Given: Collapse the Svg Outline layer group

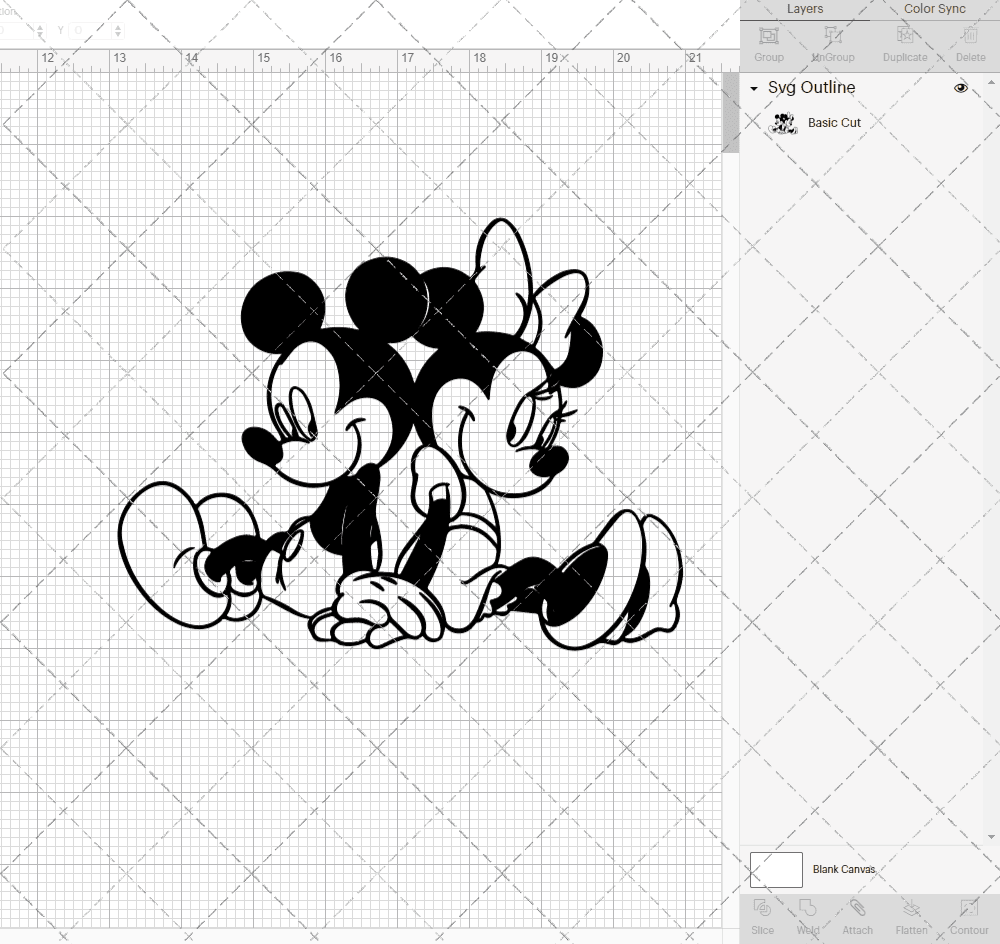Looking at the screenshot, I should coord(753,88).
